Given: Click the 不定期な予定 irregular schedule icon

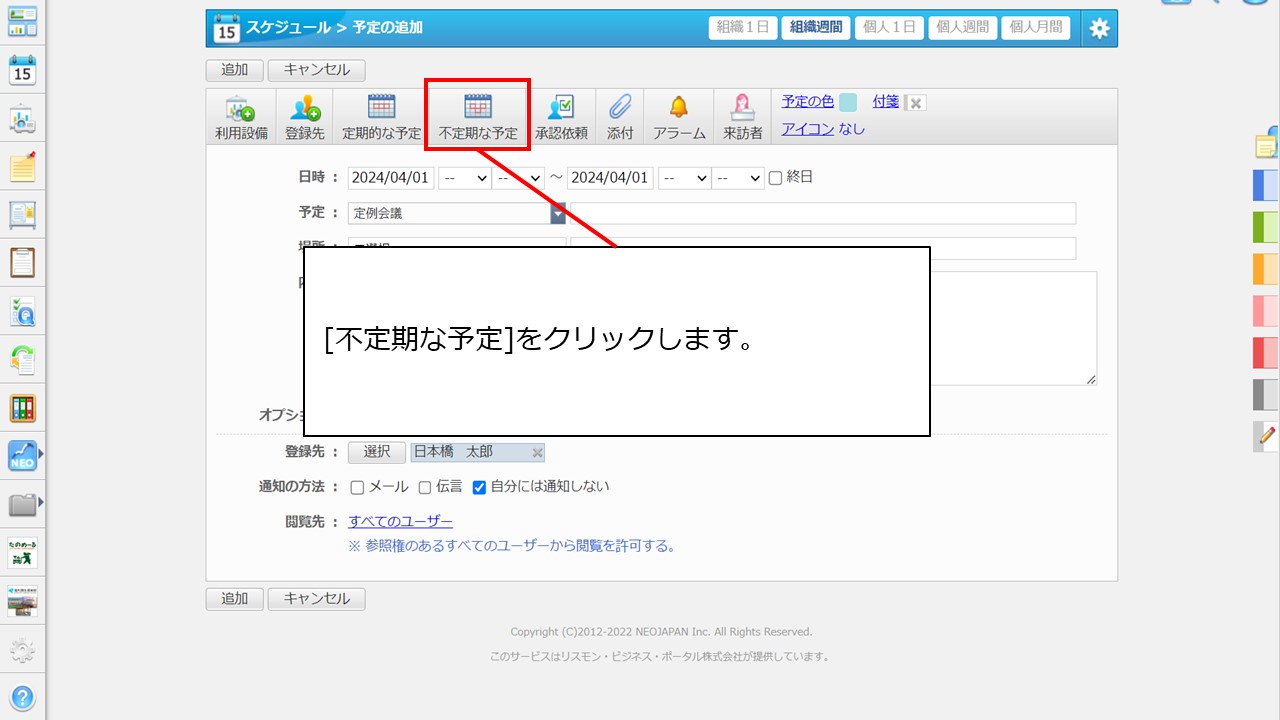Looking at the screenshot, I should click(x=478, y=108).
